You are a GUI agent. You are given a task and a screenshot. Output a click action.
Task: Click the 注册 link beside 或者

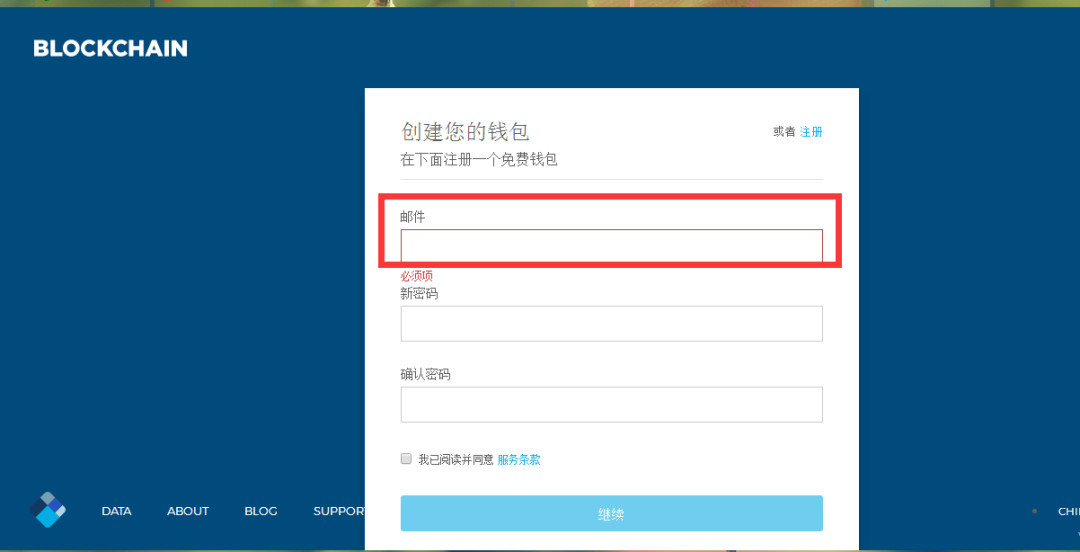tap(811, 132)
